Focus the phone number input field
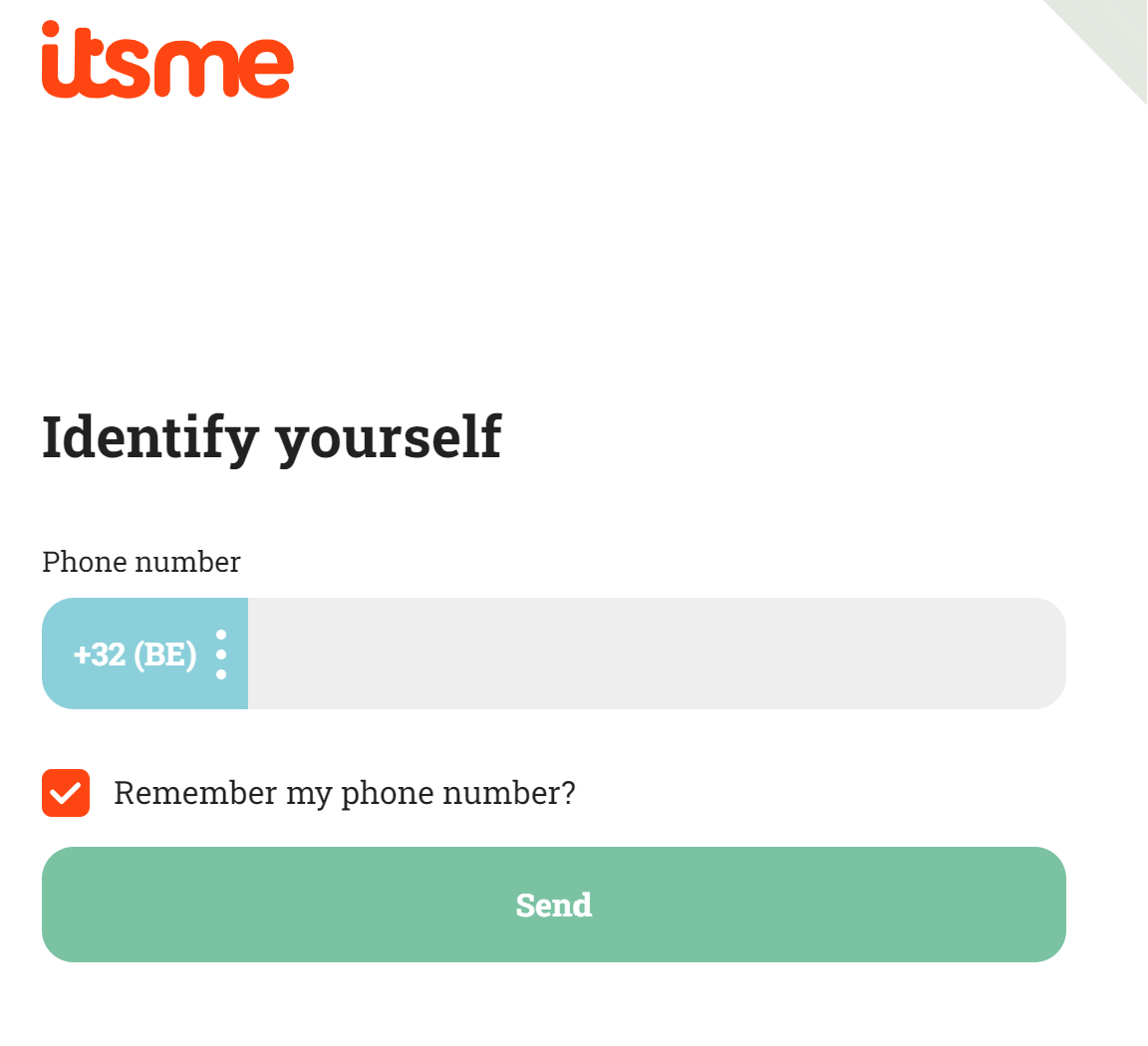The height and width of the screenshot is (1046, 1148). (656, 654)
